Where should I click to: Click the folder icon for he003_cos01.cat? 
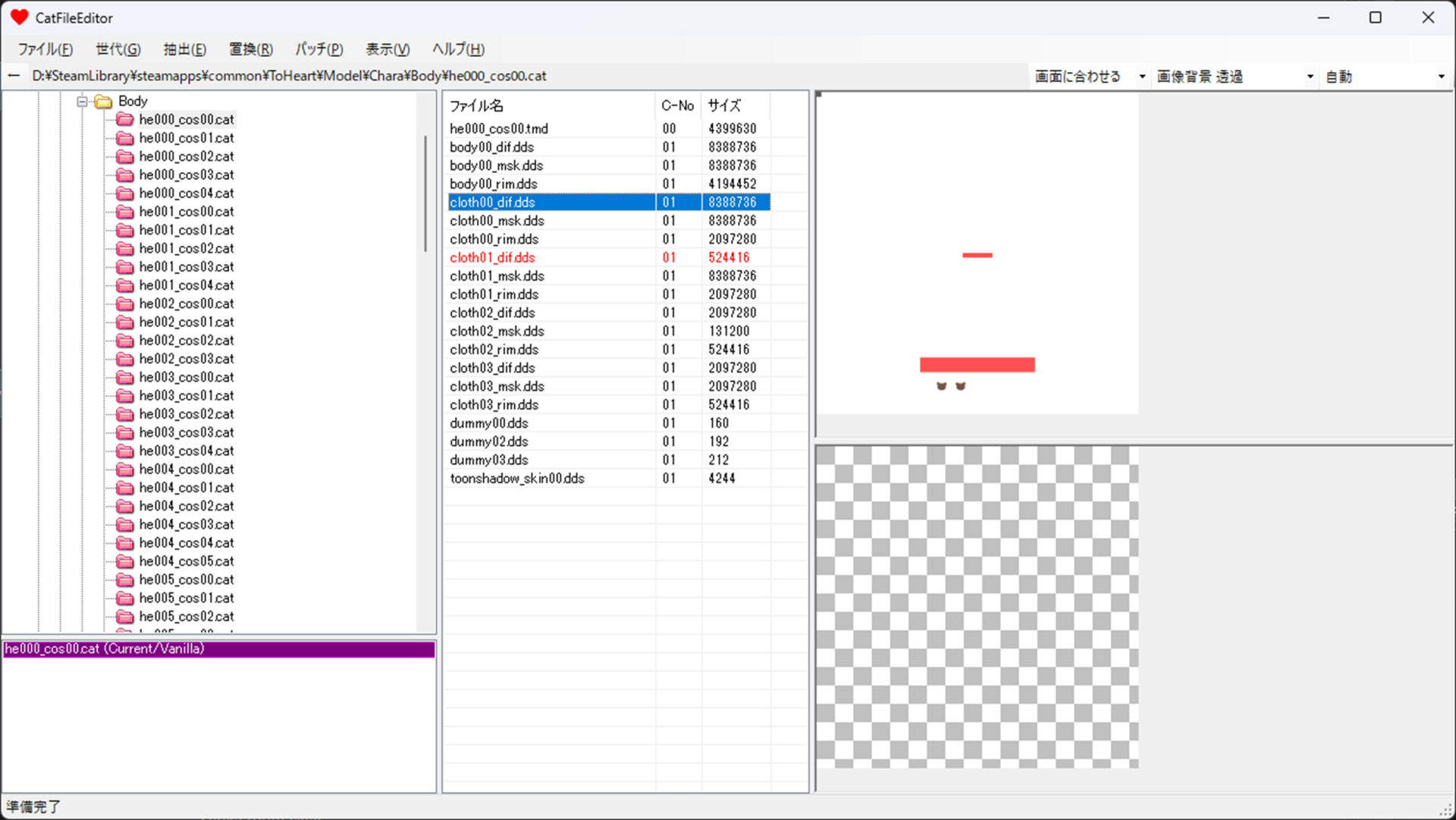point(125,396)
